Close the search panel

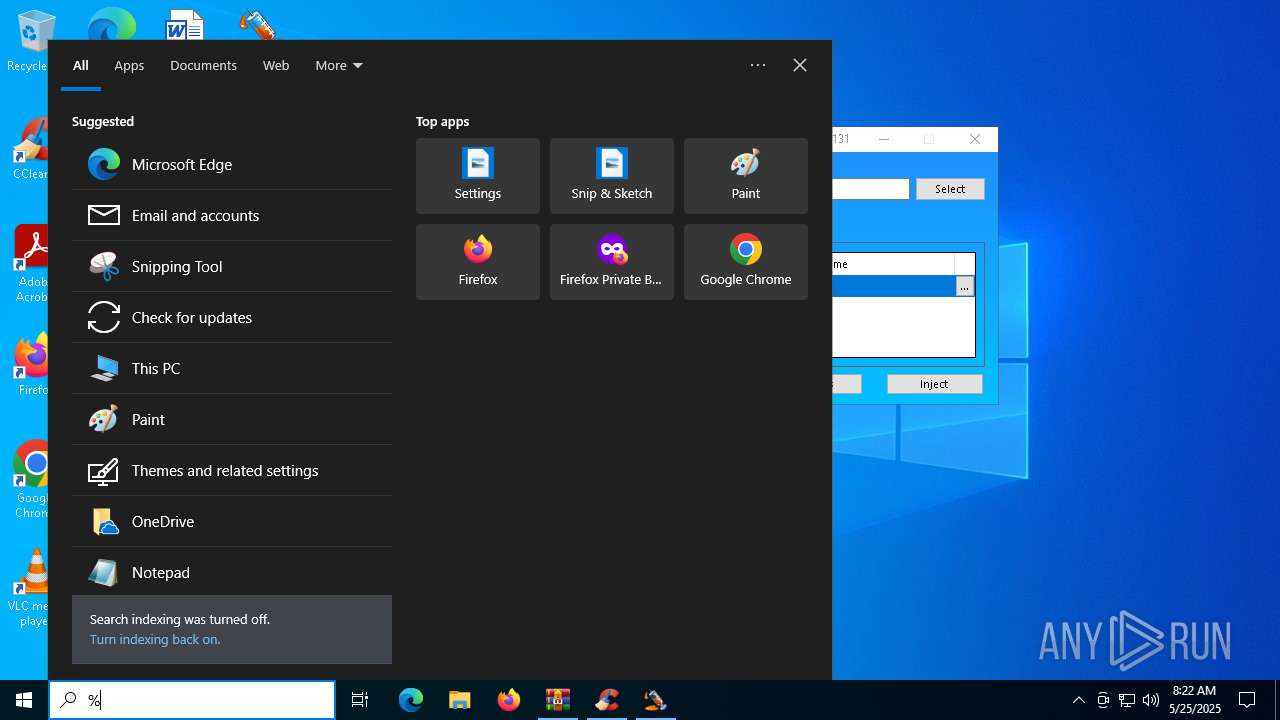tap(800, 65)
